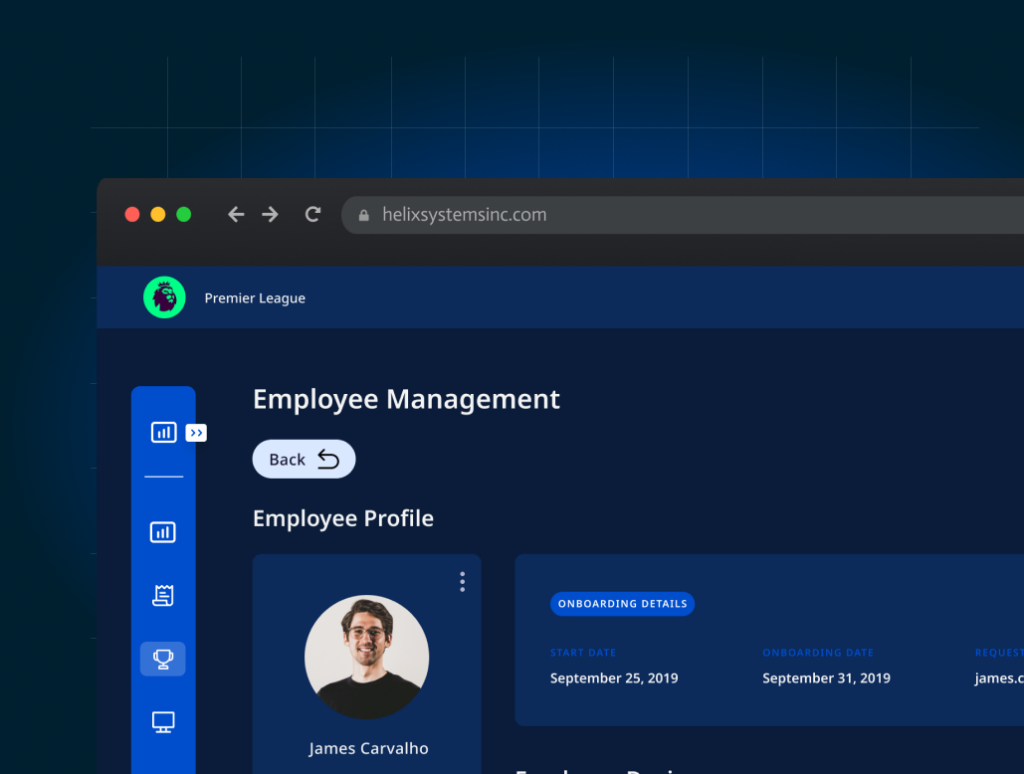
Task: Click the START DATE label
Action: click(583, 653)
